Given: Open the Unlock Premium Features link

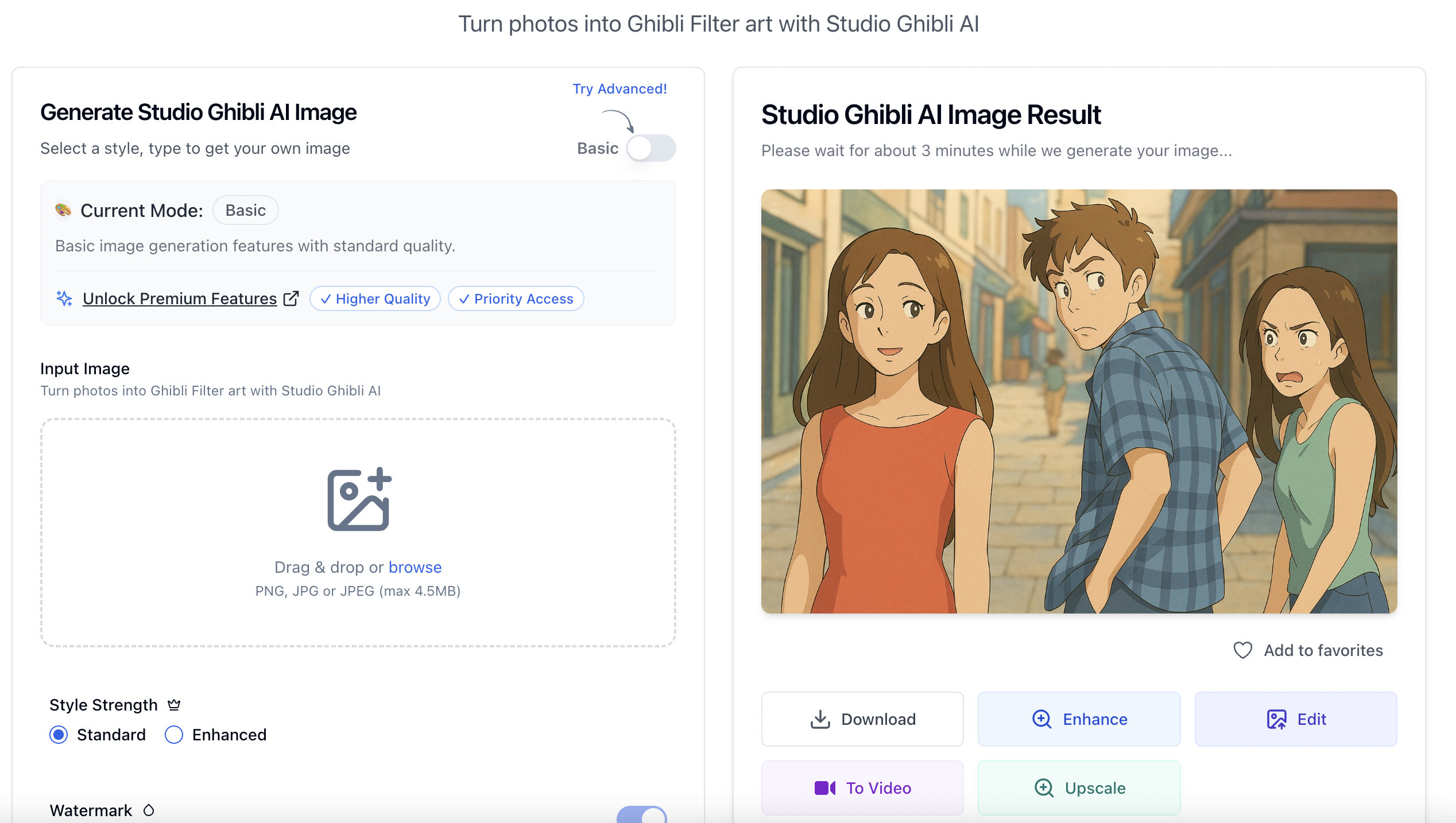Looking at the screenshot, I should tap(180, 298).
